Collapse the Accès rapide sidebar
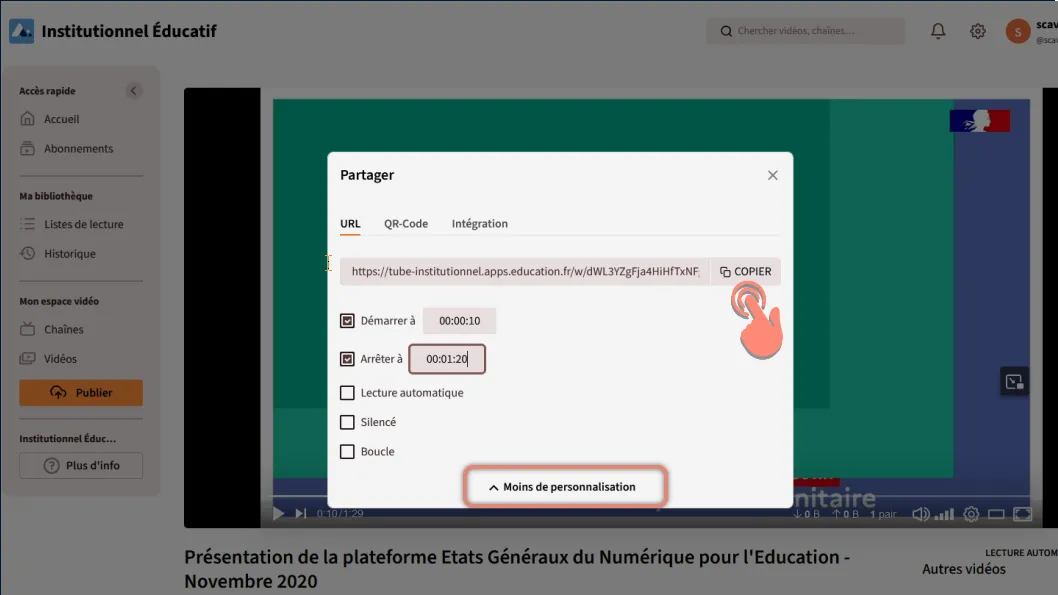This screenshot has height=595, width=1058. pyautogui.click(x=133, y=91)
